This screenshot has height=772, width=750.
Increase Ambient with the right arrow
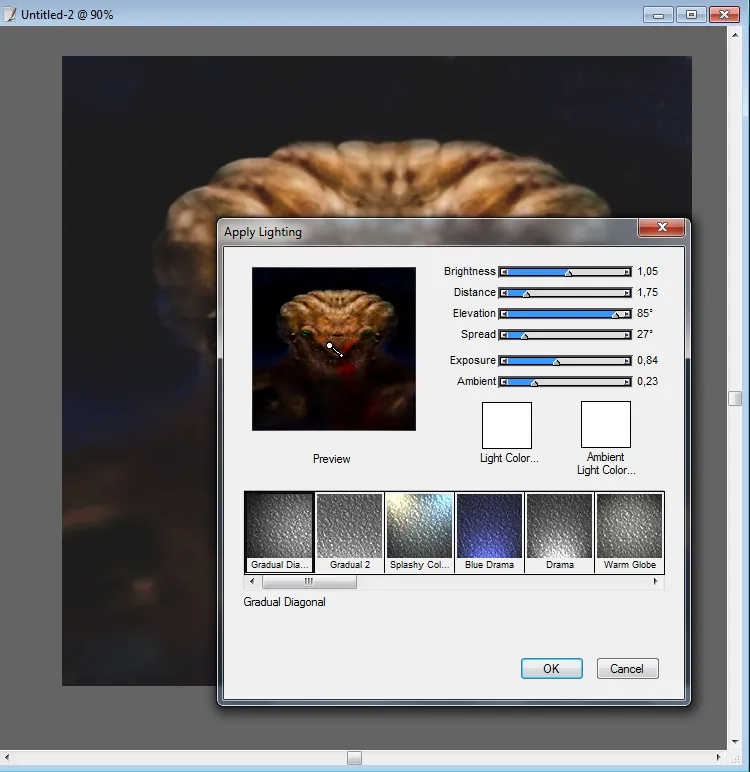[627, 382]
